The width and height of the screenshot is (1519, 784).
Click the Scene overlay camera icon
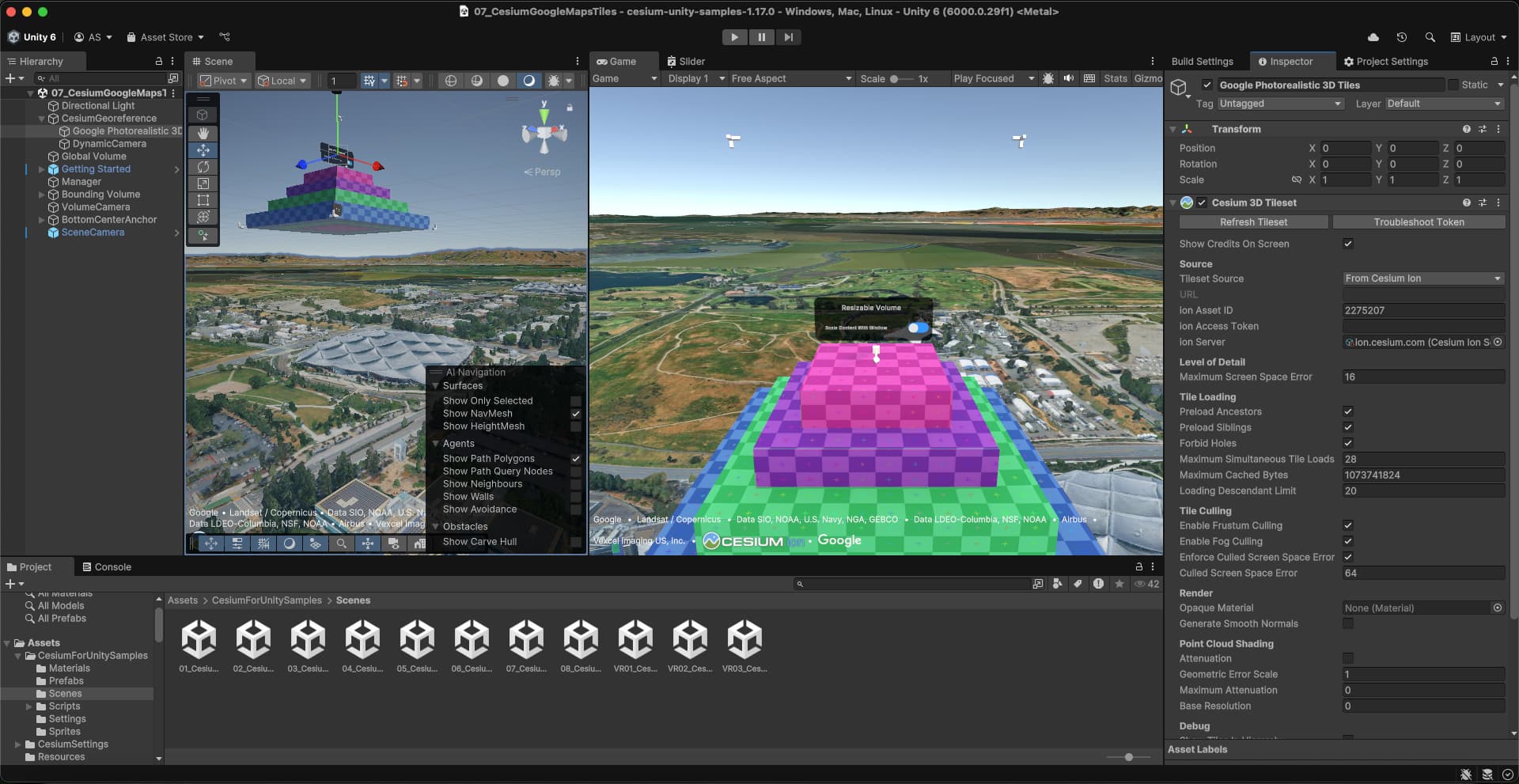pos(393,543)
